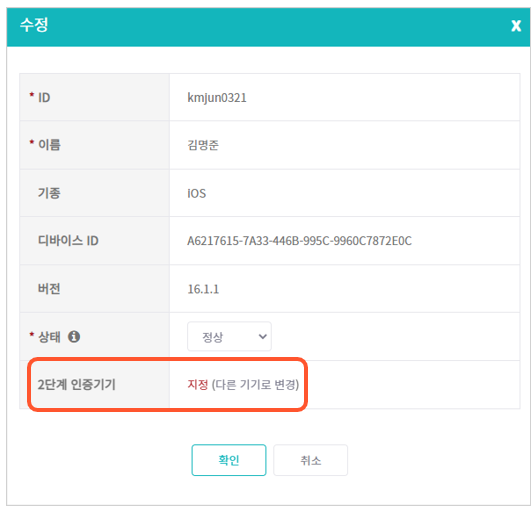Viewport: 532px width, 514px height.
Task: Click the 버전 field label
Action: (x=49, y=289)
